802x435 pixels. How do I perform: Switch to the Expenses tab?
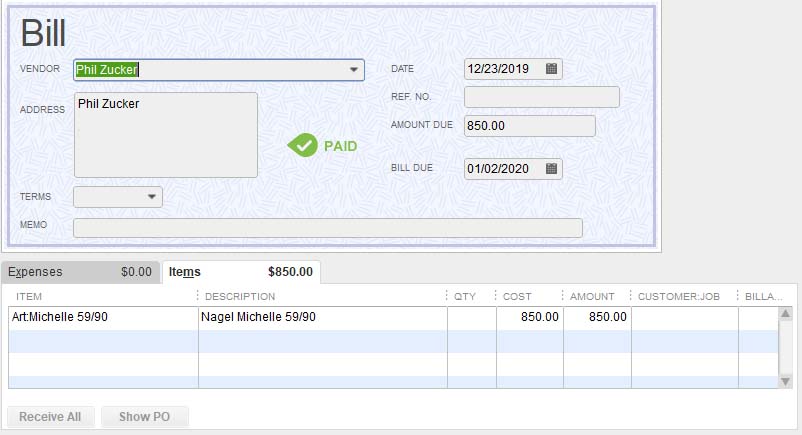pyautogui.click(x=80, y=272)
